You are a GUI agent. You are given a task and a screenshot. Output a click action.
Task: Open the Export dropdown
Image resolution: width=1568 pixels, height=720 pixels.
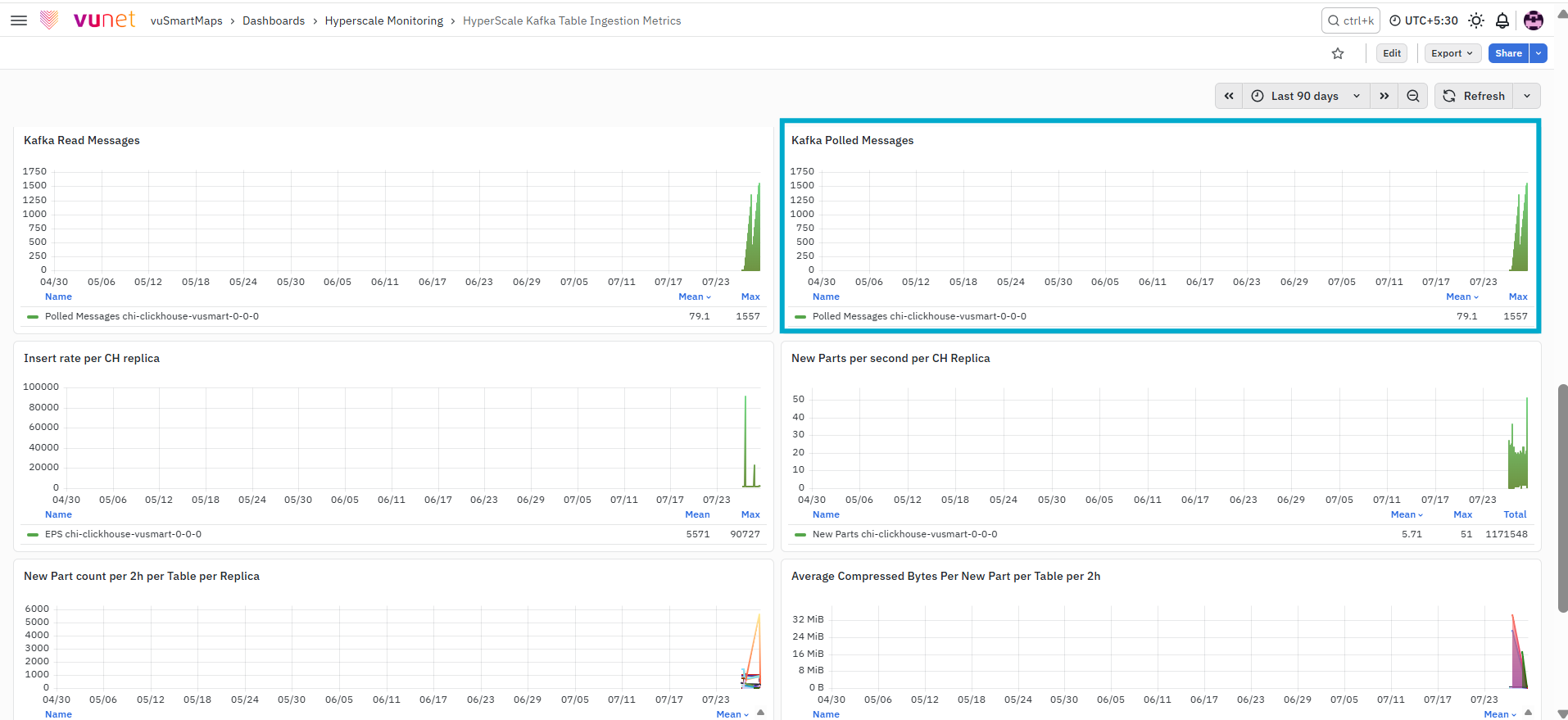click(1452, 53)
